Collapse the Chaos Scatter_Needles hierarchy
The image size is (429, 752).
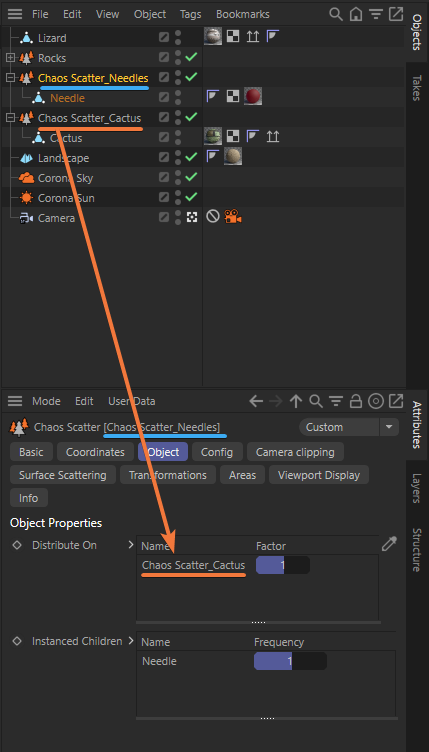tap(10, 78)
